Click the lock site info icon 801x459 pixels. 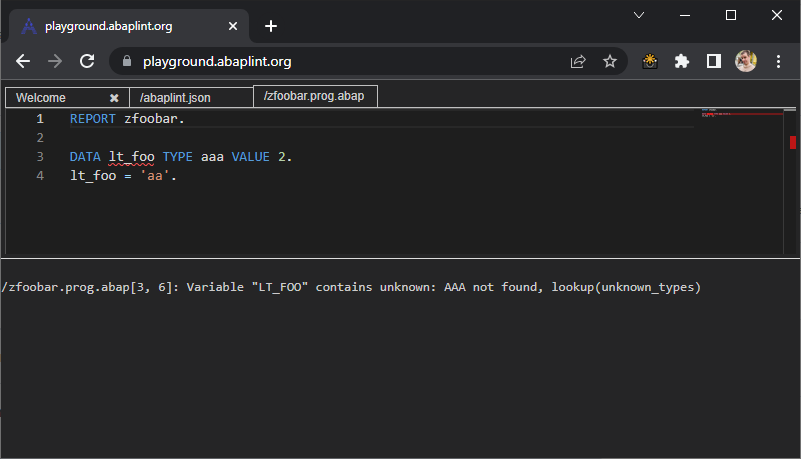point(127,61)
